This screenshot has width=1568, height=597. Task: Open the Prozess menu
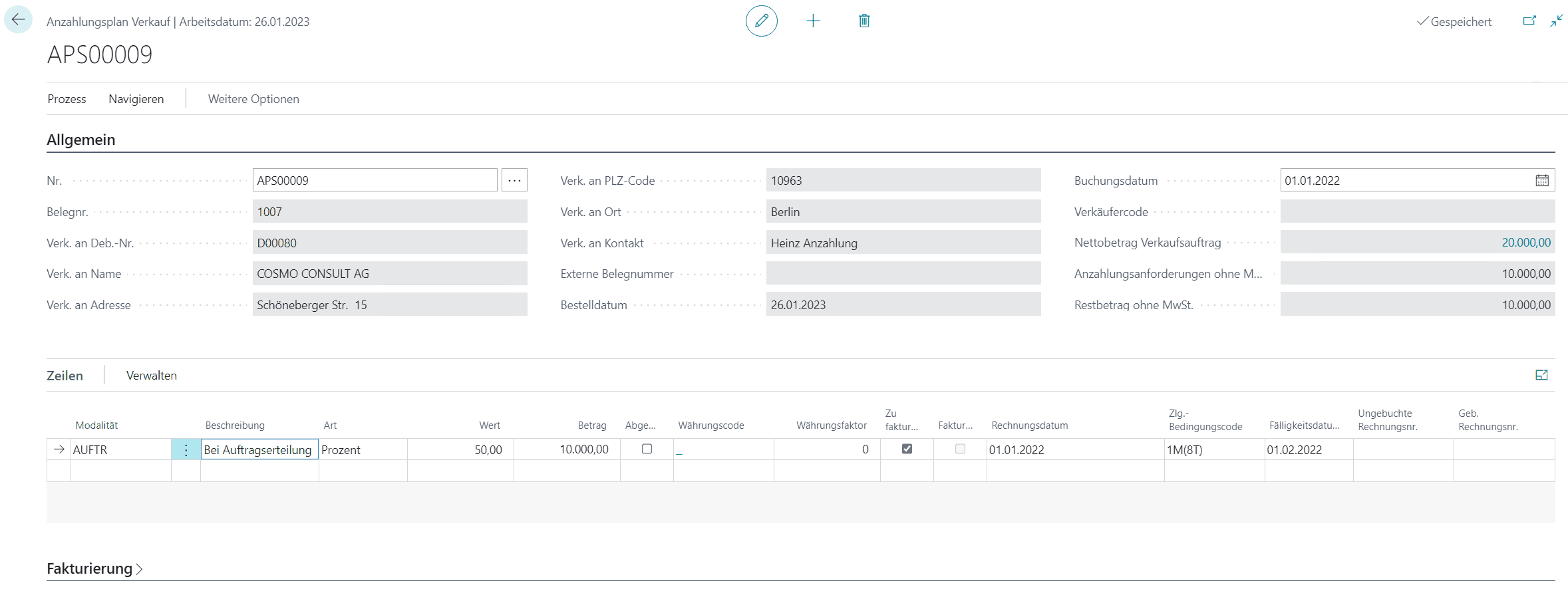[x=67, y=99]
